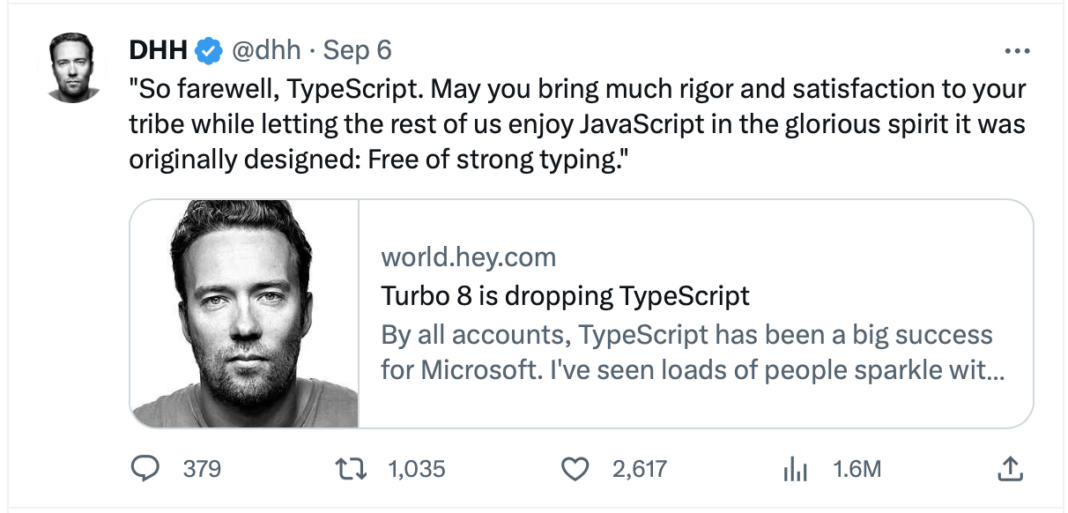Click the 2,617 likes count
This screenshot has width=1068, height=513.
[x=640, y=469]
